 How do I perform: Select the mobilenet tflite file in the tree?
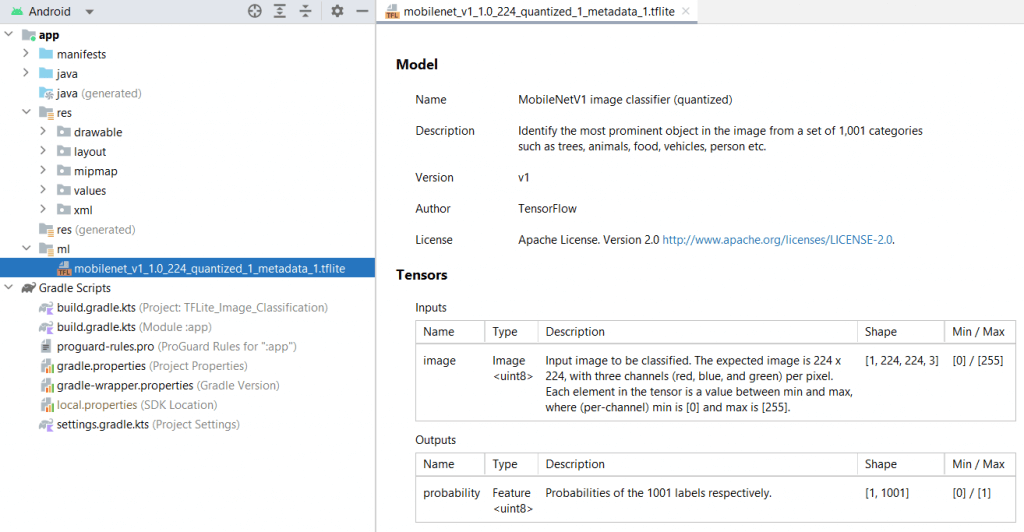210,268
